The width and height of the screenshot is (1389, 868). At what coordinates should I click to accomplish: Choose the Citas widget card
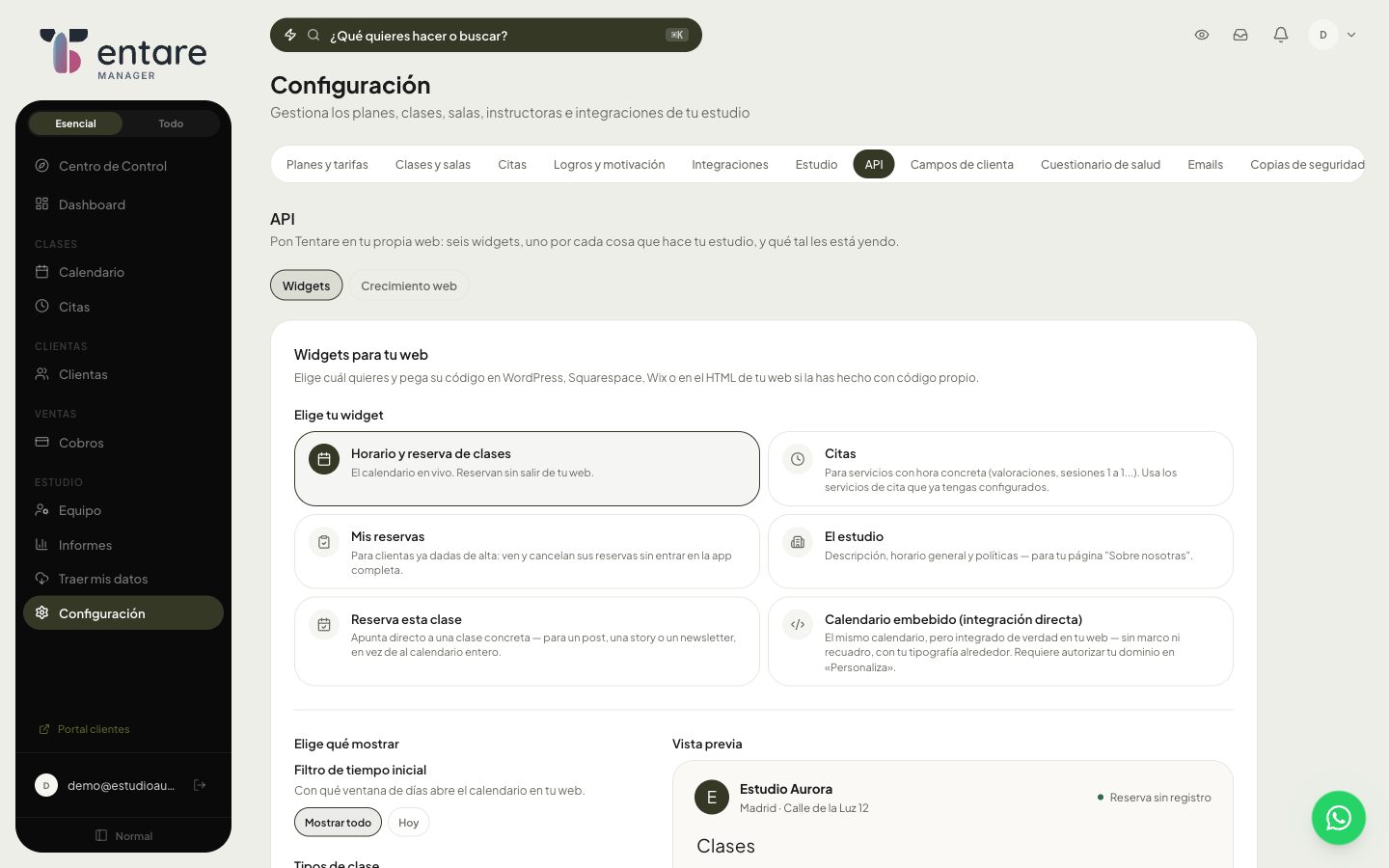pyautogui.click(x=1000, y=469)
